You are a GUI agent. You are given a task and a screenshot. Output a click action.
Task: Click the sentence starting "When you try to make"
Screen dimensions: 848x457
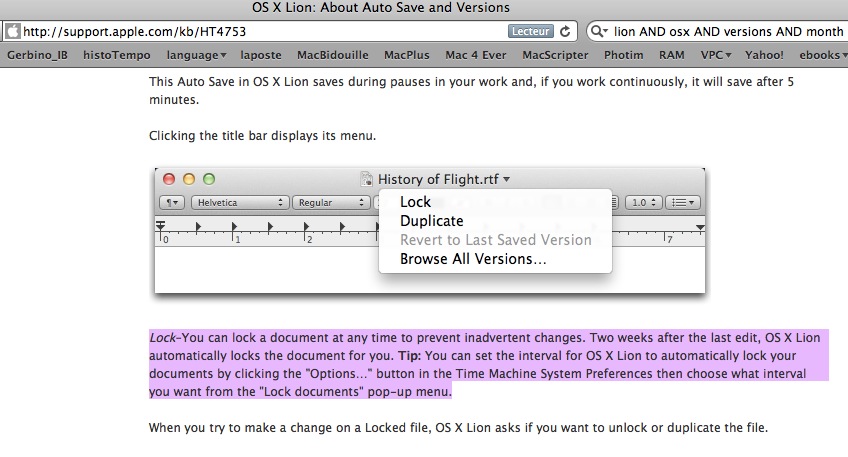[458, 428]
